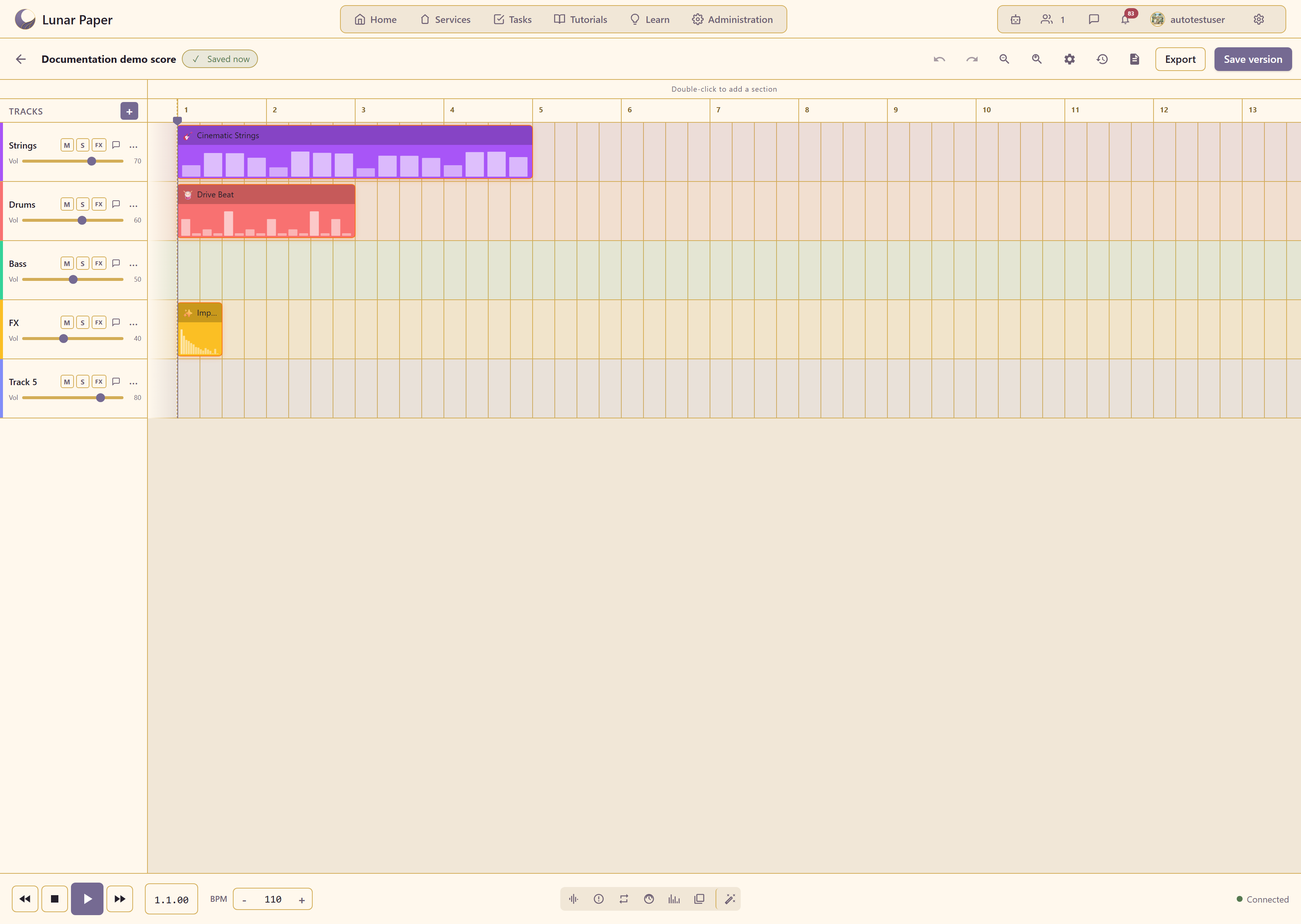The image size is (1301, 924).
Task: Open score settings gear in editor toolbar
Action: [x=1070, y=59]
